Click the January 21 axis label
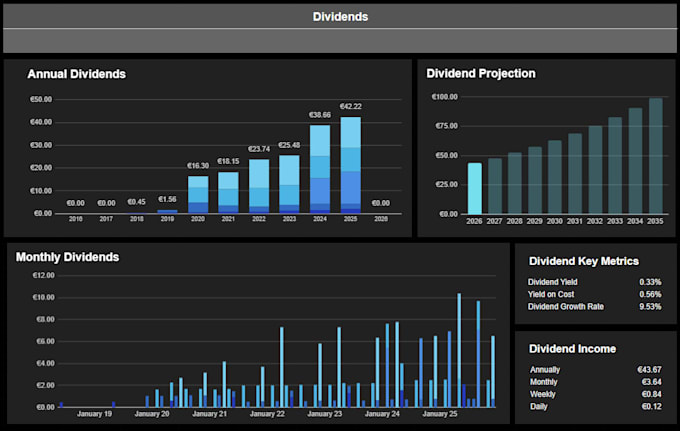Viewport: 680px width, 431px height. coord(209,414)
